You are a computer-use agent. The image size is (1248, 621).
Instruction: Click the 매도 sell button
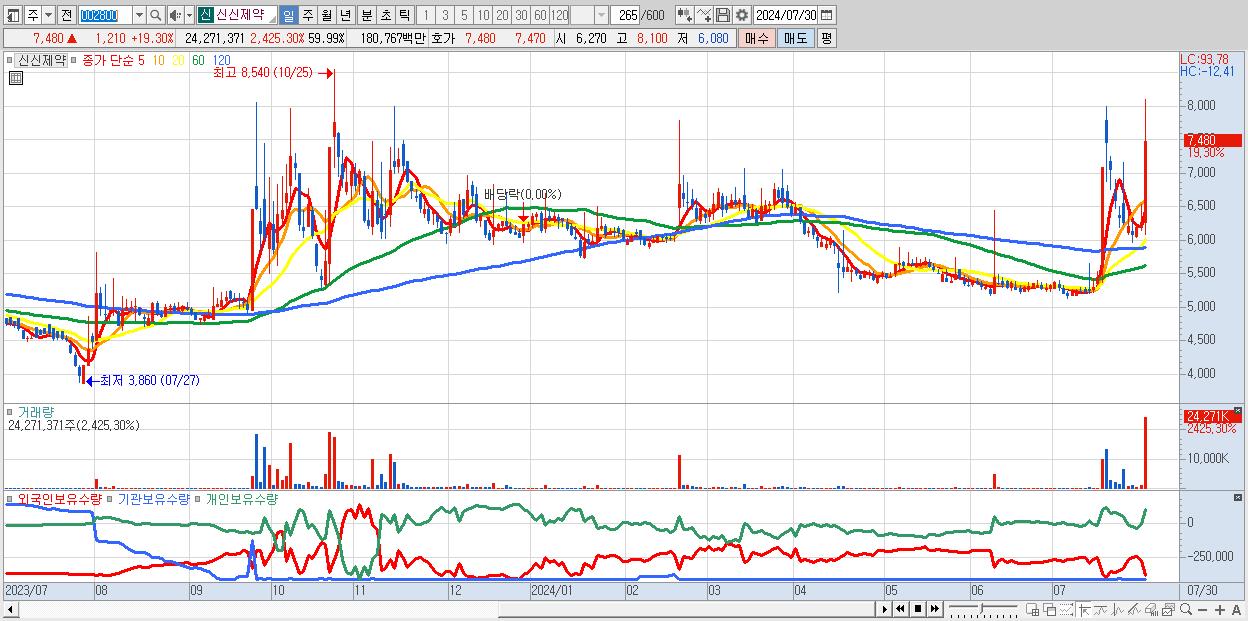pyautogui.click(x=795, y=38)
